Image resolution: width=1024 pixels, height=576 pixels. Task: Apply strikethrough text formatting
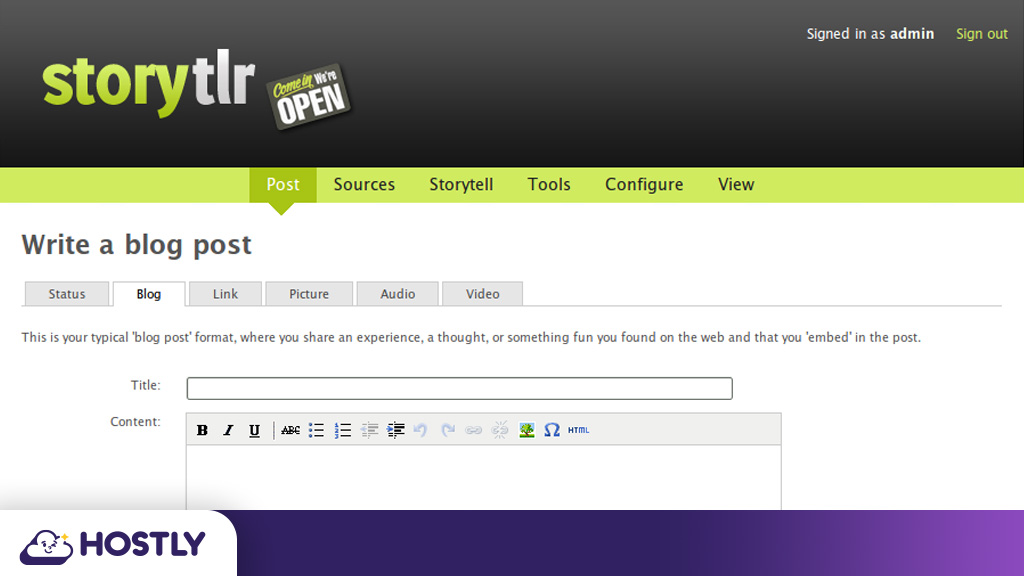coord(290,430)
